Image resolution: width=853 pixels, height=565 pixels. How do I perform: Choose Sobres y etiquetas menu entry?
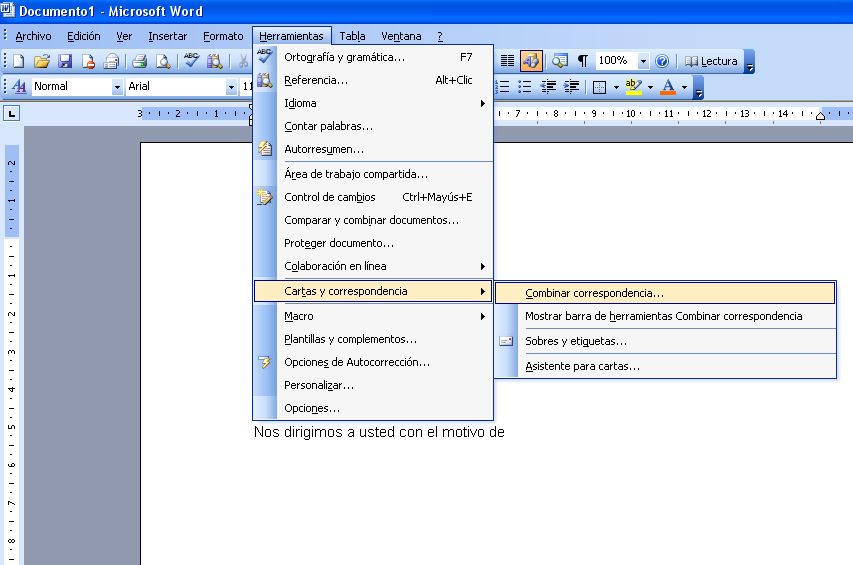pyautogui.click(x=576, y=341)
